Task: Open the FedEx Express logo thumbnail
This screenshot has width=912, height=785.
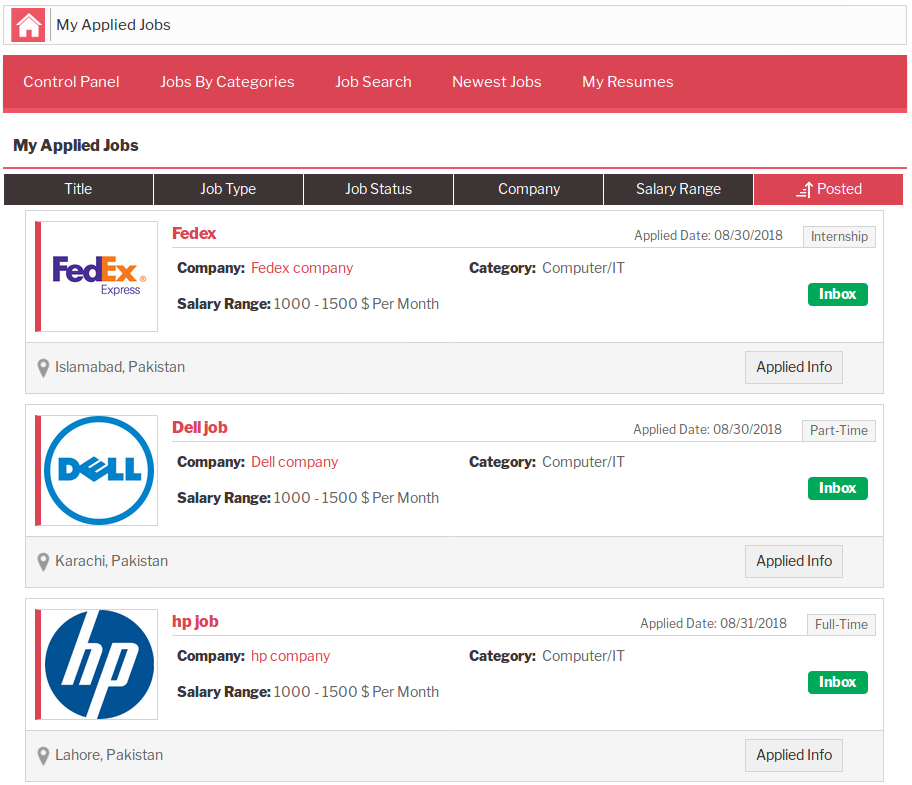Action: (97, 276)
